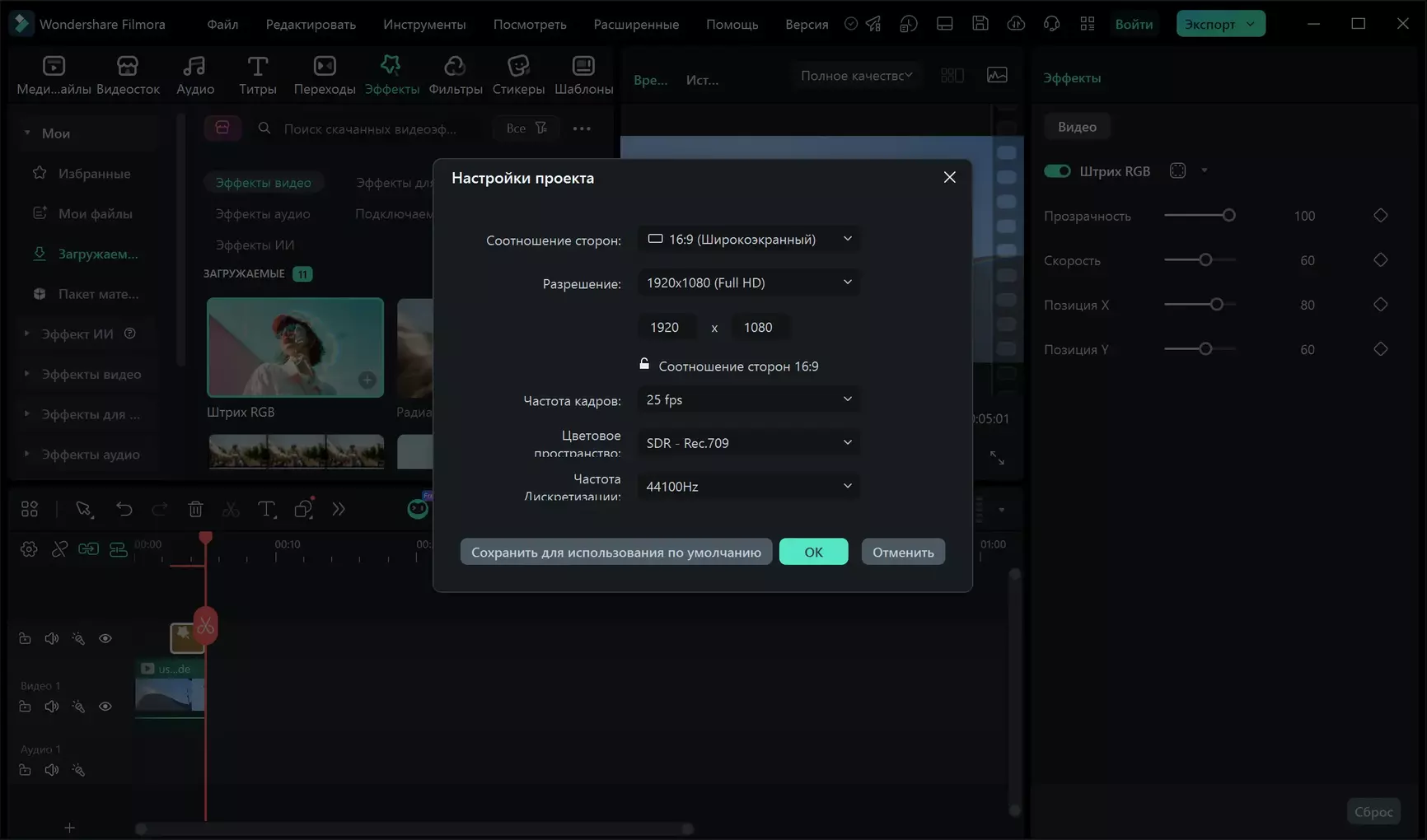Open the Файл menu
Screen dimensions: 1427x840
[x=222, y=24]
